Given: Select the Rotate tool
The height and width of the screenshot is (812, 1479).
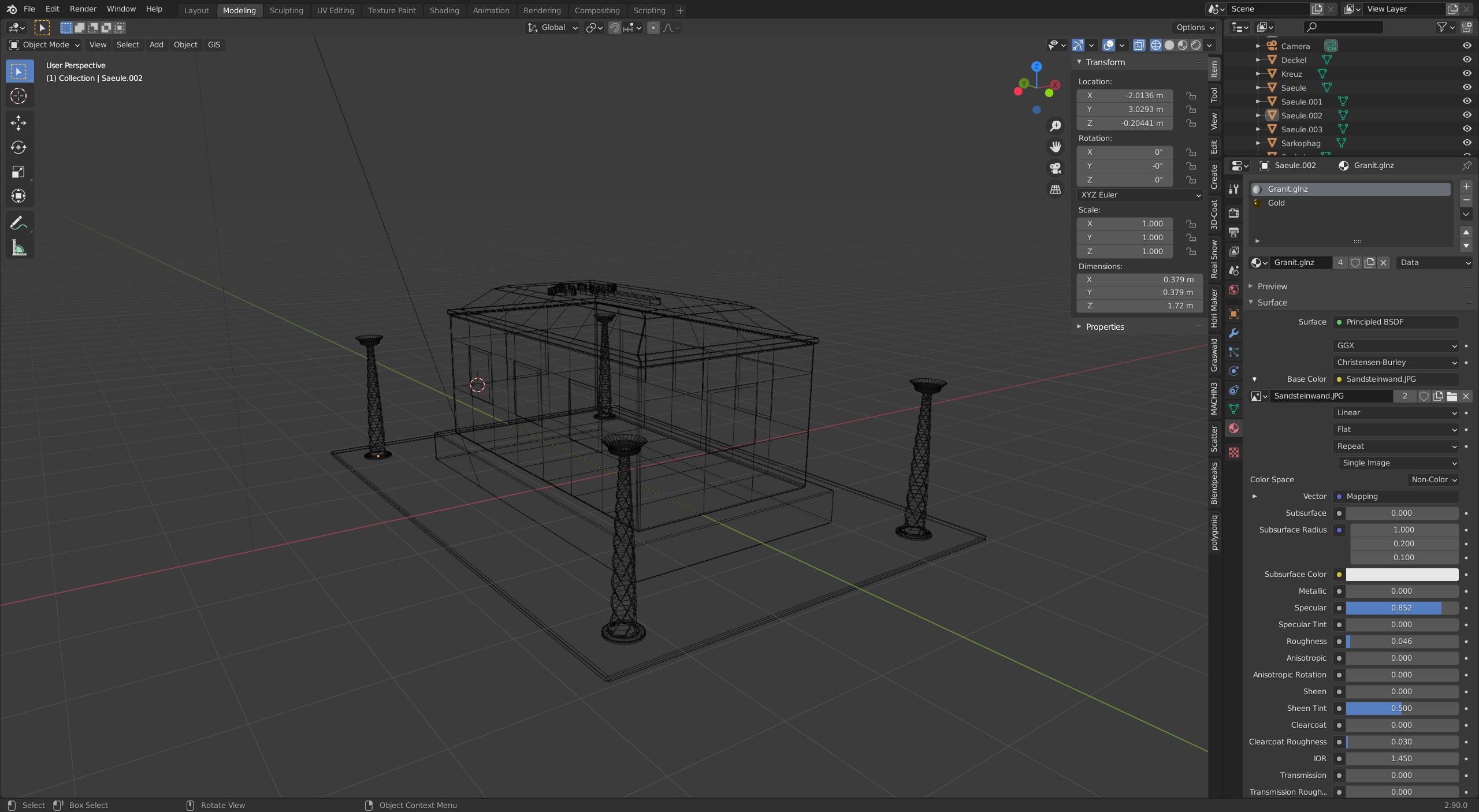Looking at the screenshot, I should click(18, 147).
